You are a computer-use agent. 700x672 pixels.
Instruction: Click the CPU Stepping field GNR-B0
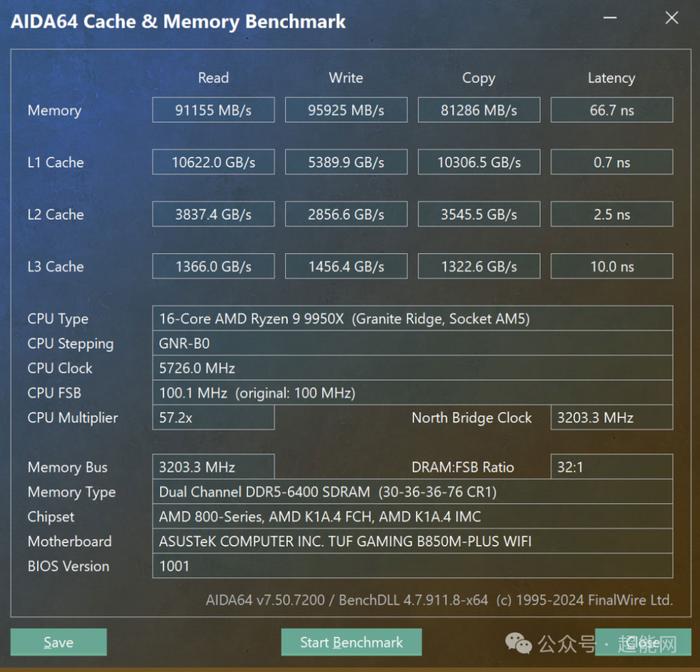click(412, 343)
